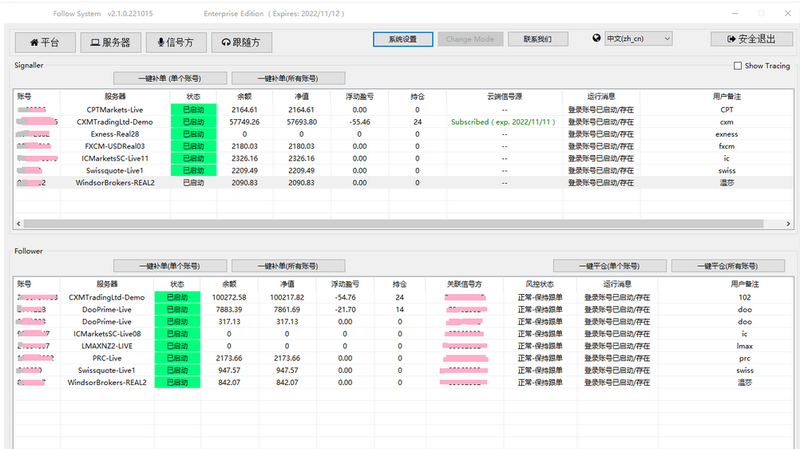Click the exness user note cell
The width and height of the screenshot is (800, 449).
point(727,134)
